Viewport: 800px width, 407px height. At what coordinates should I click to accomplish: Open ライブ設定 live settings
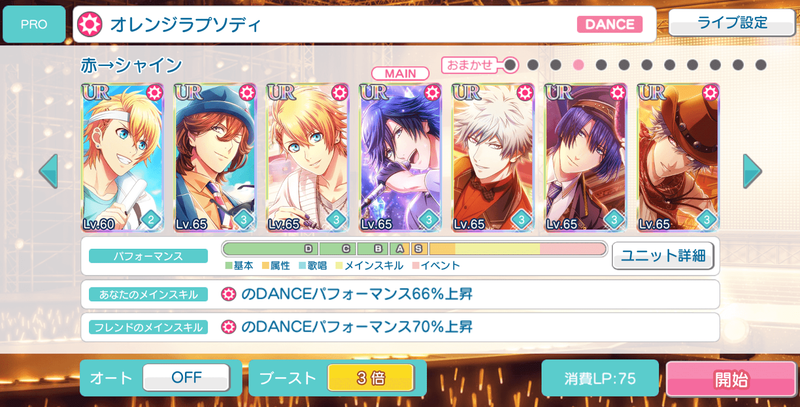click(732, 22)
